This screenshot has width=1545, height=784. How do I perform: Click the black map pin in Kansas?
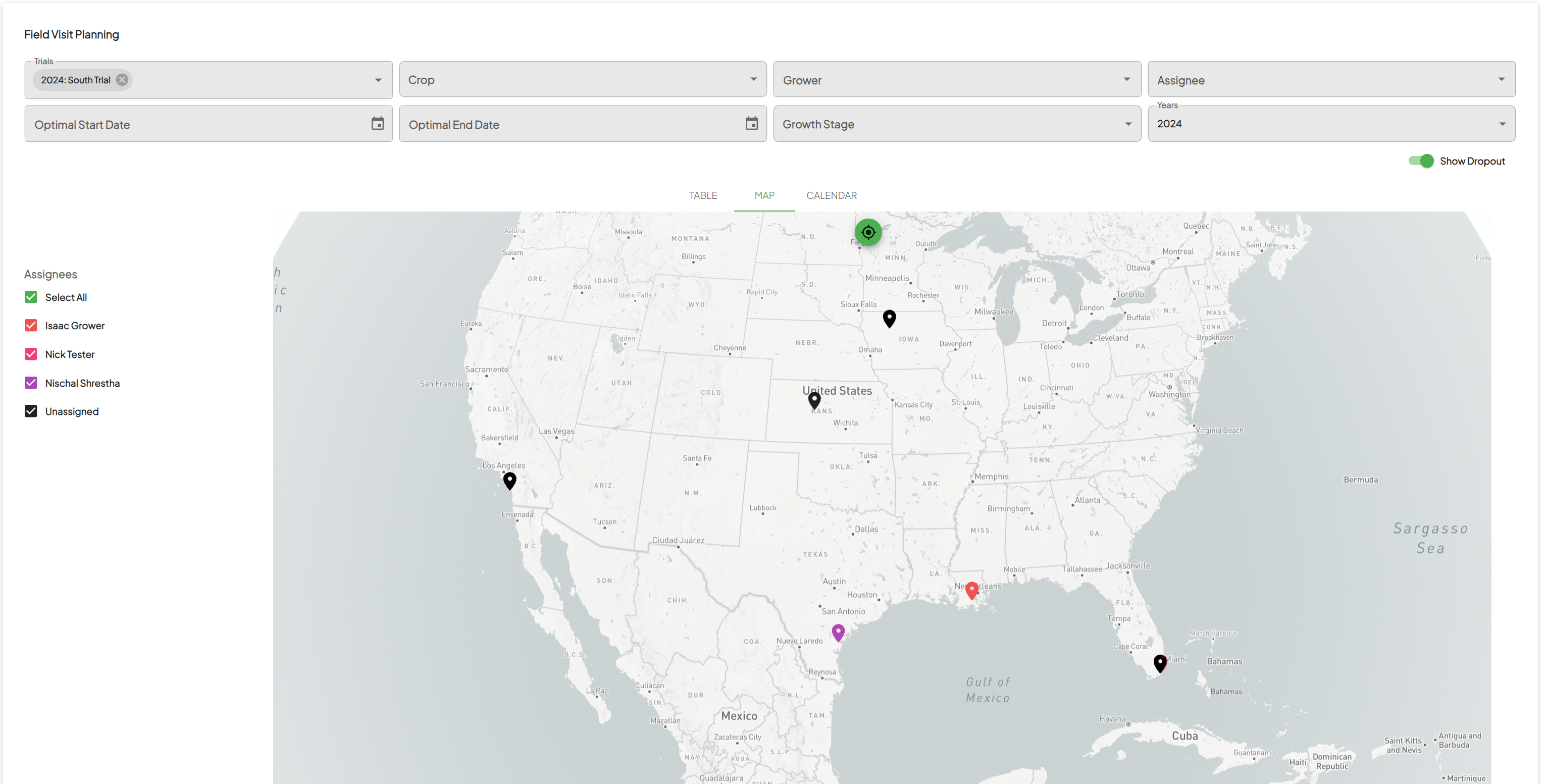click(x=814, y=400)
